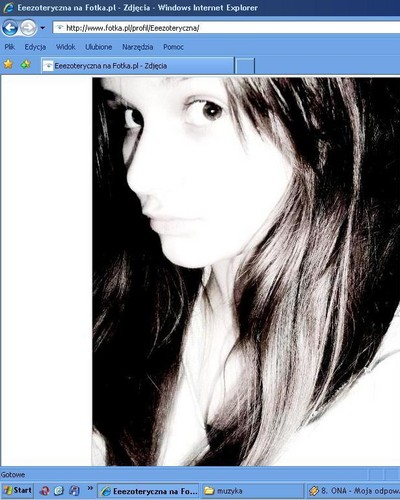
Task: Open the Widok menu
Action: [x=65, y=47]
